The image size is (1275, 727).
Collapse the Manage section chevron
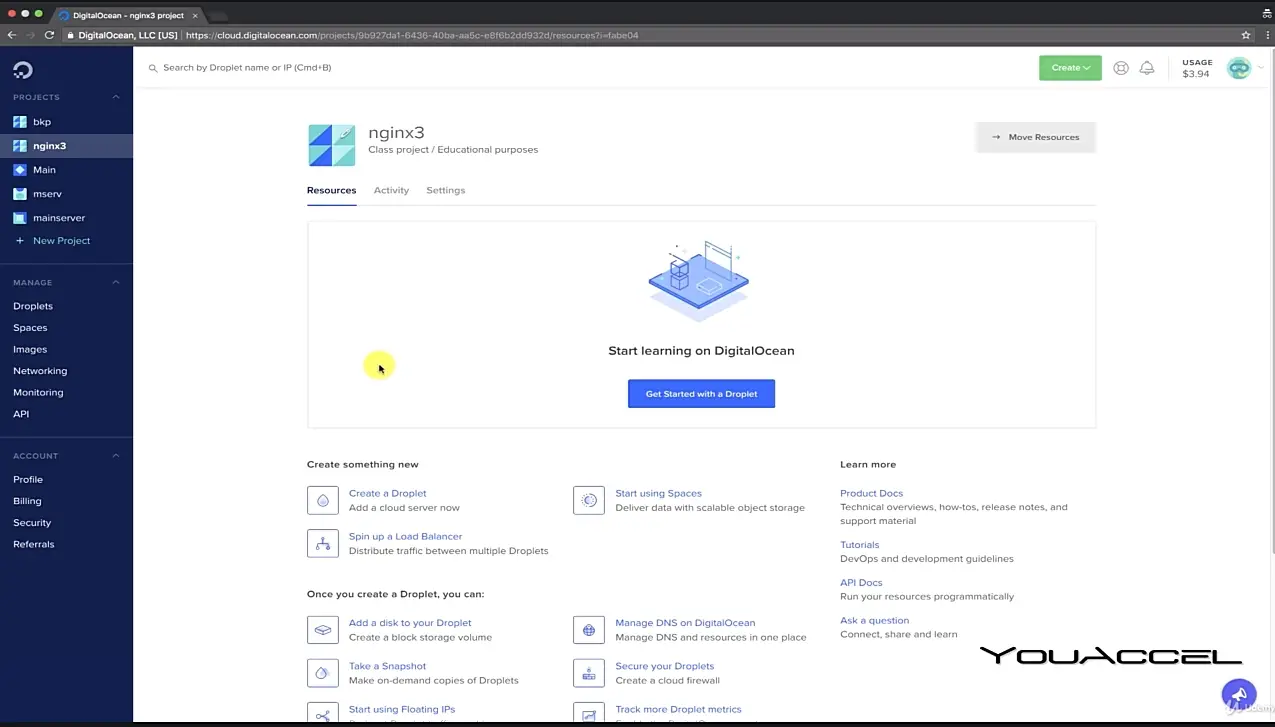tap(116, 283)
